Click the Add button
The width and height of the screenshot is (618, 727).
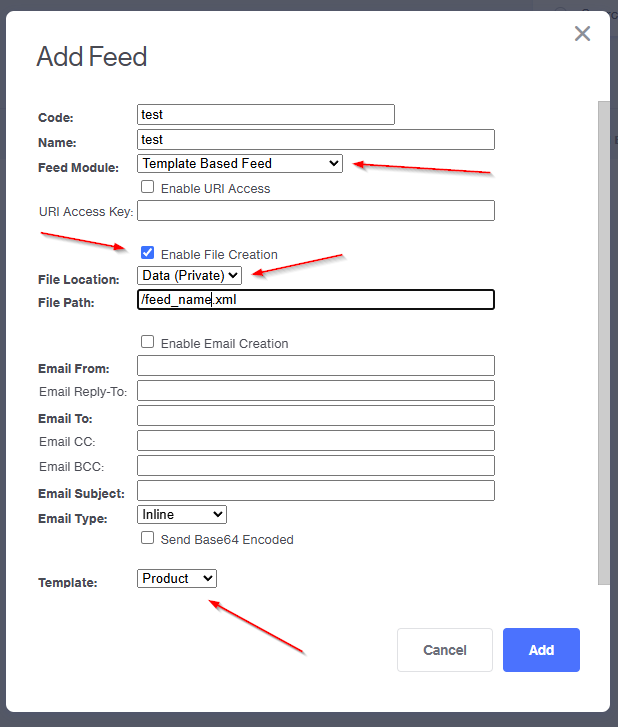point(541,650)
